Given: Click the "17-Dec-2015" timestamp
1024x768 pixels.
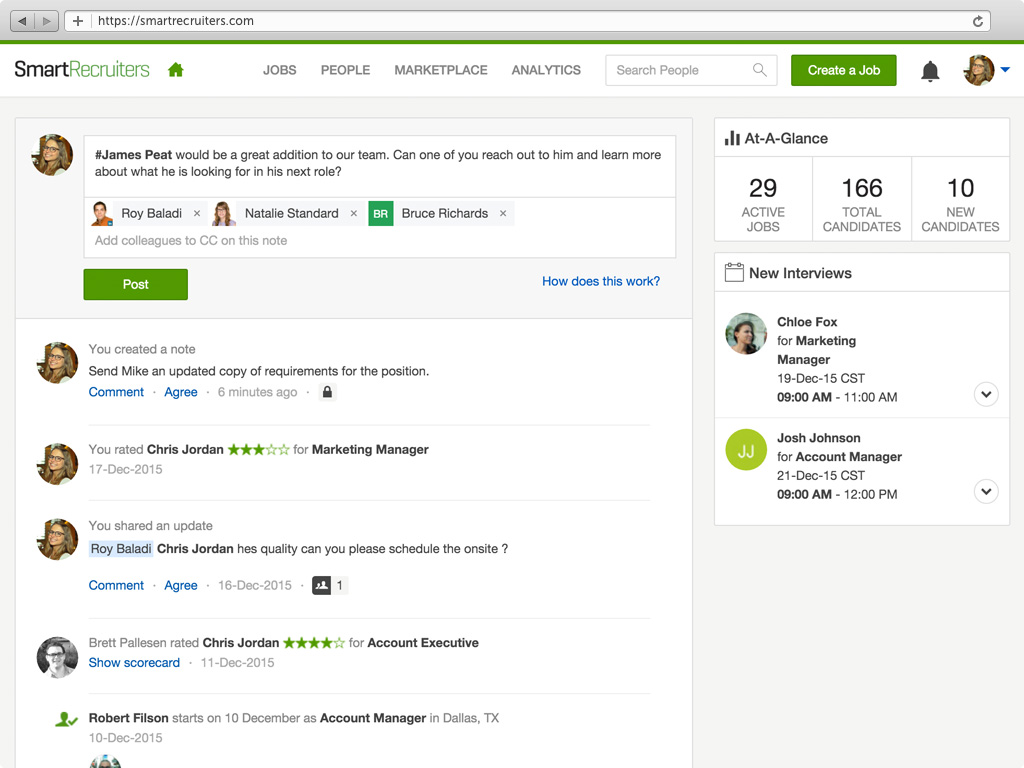Looking at the screenshot, I should [x=125, y=470].
